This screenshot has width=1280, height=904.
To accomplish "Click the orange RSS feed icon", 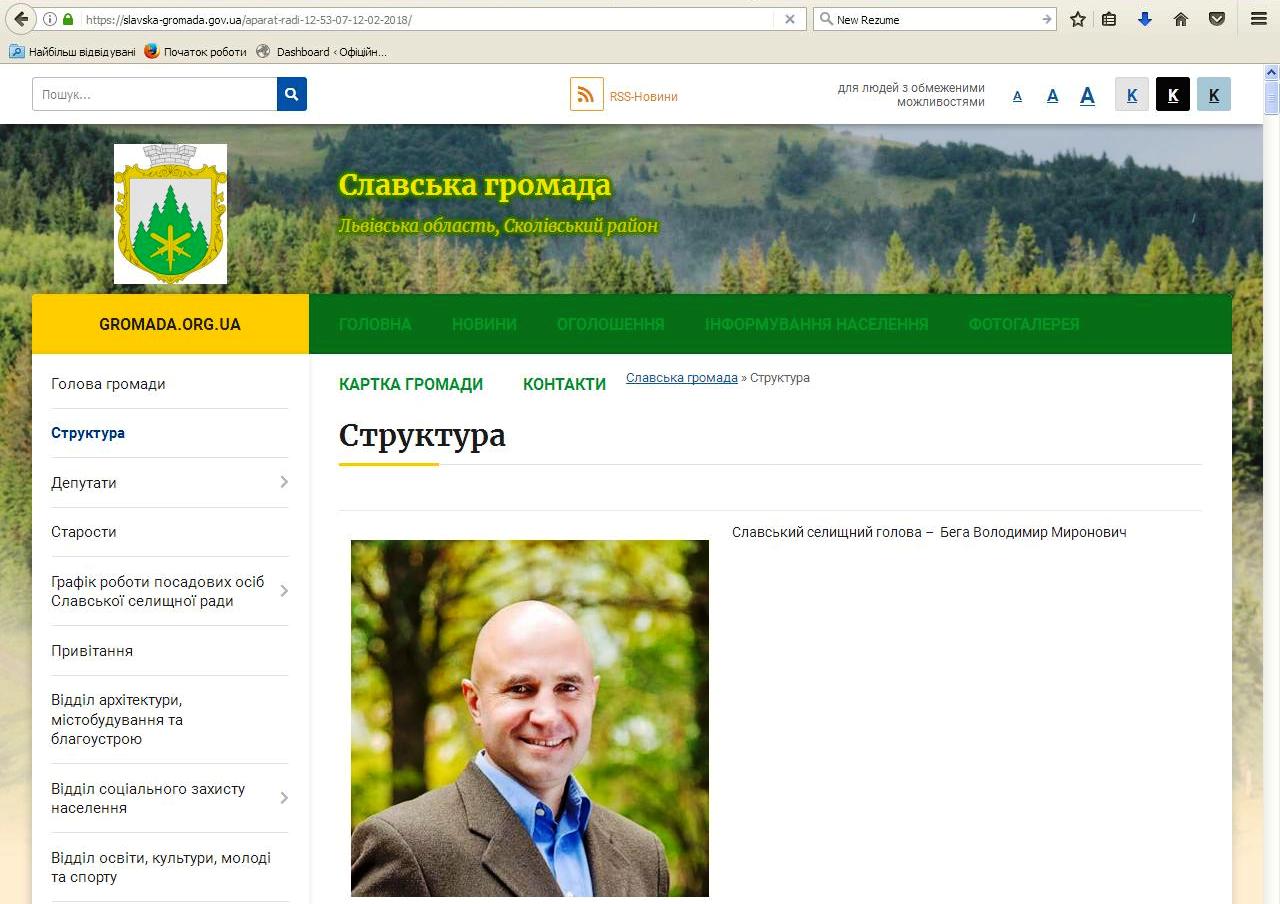I will (x=586, y=95).
